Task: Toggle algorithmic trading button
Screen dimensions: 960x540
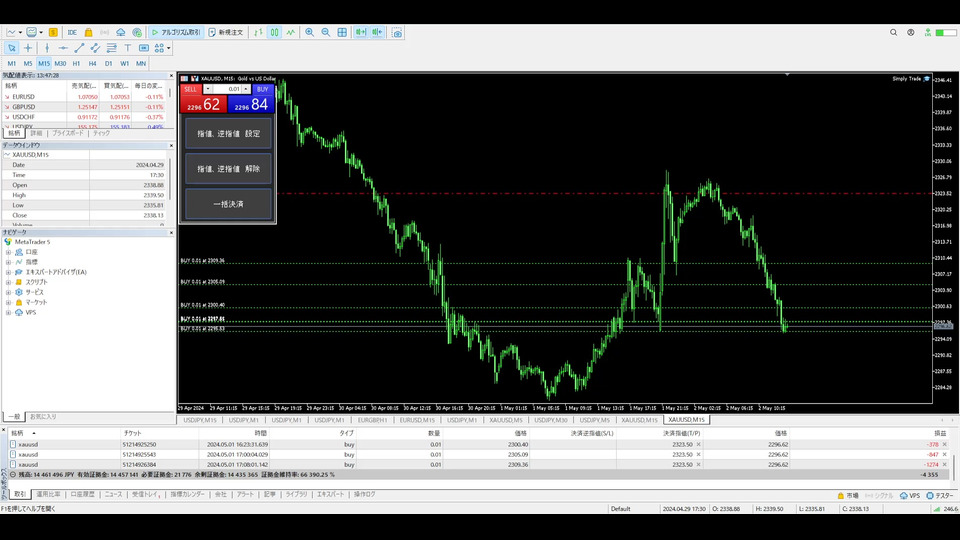Action: coord(176,32)
